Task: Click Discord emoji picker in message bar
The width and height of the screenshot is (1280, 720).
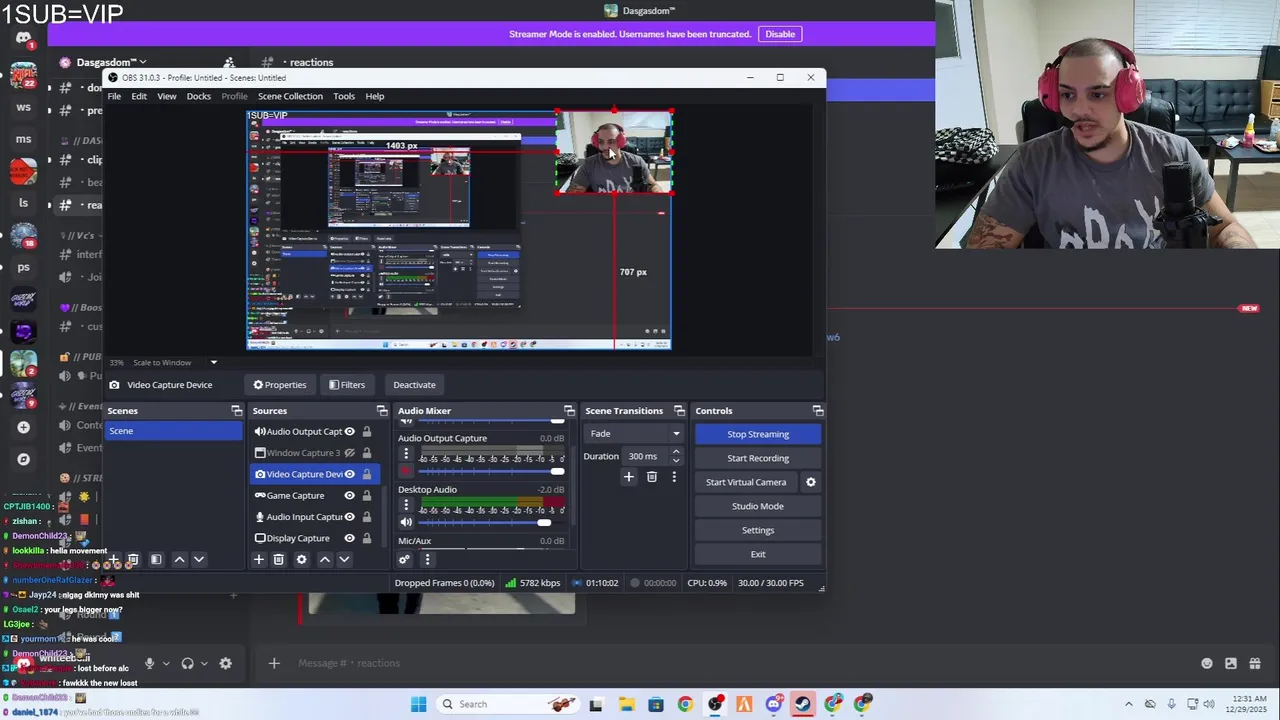Action: pos(1207,663)
